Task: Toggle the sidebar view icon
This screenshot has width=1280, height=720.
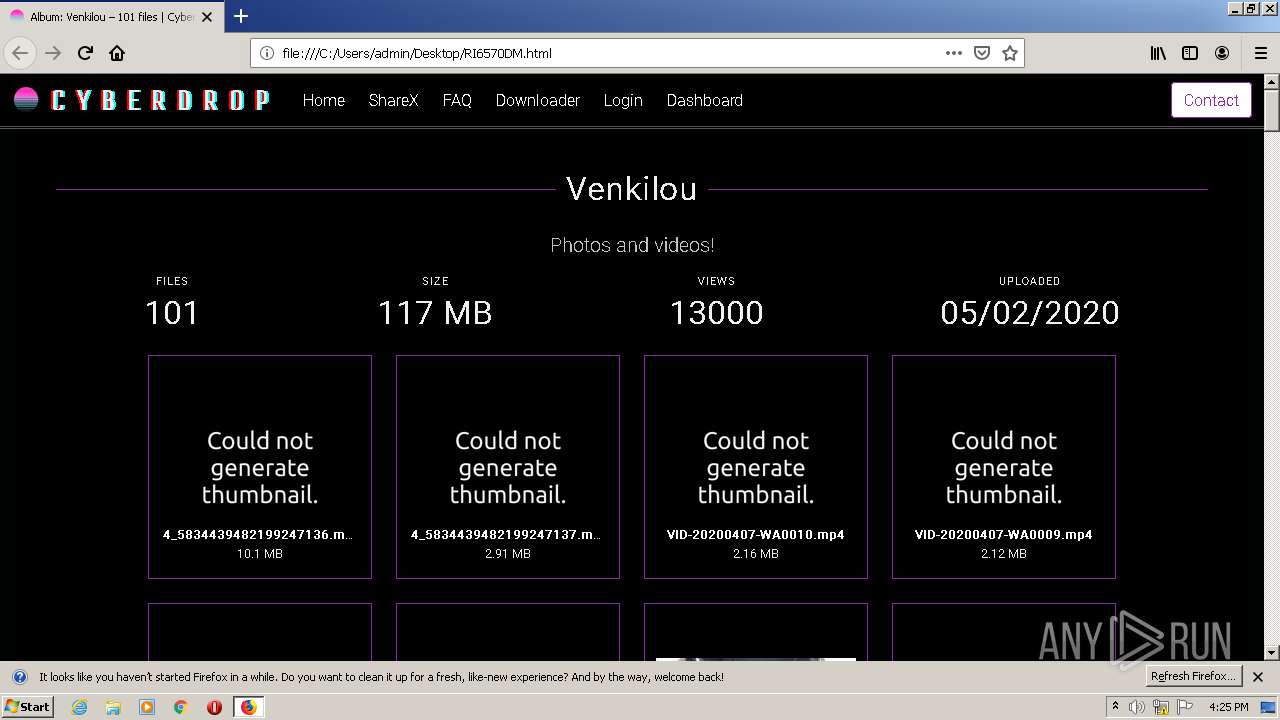Action: point(1190,53)
